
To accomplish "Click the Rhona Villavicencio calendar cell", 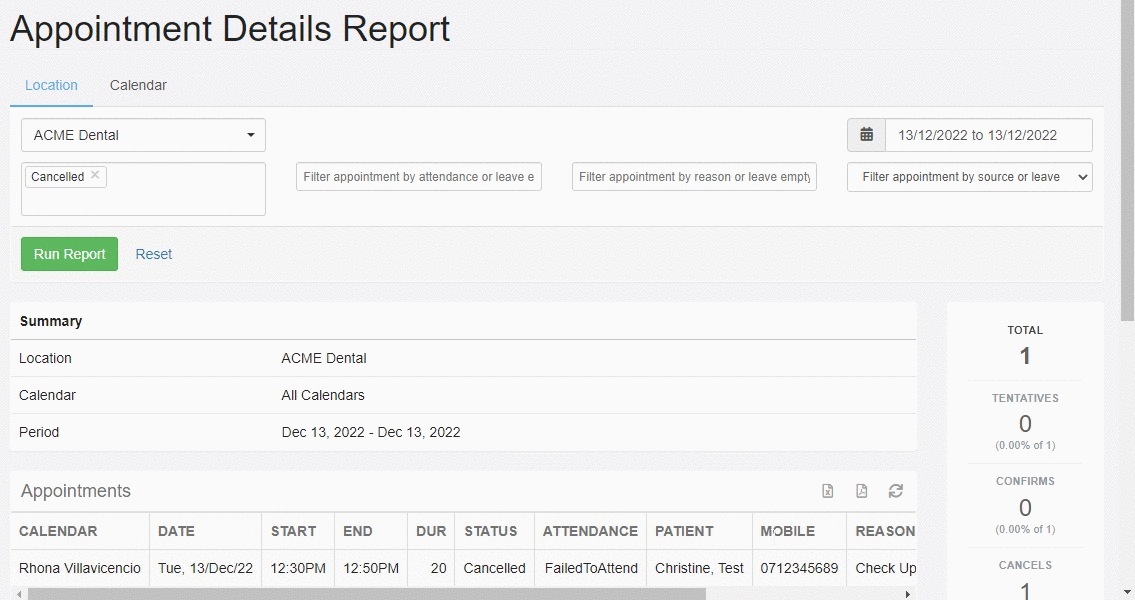I will pos(80,568).
